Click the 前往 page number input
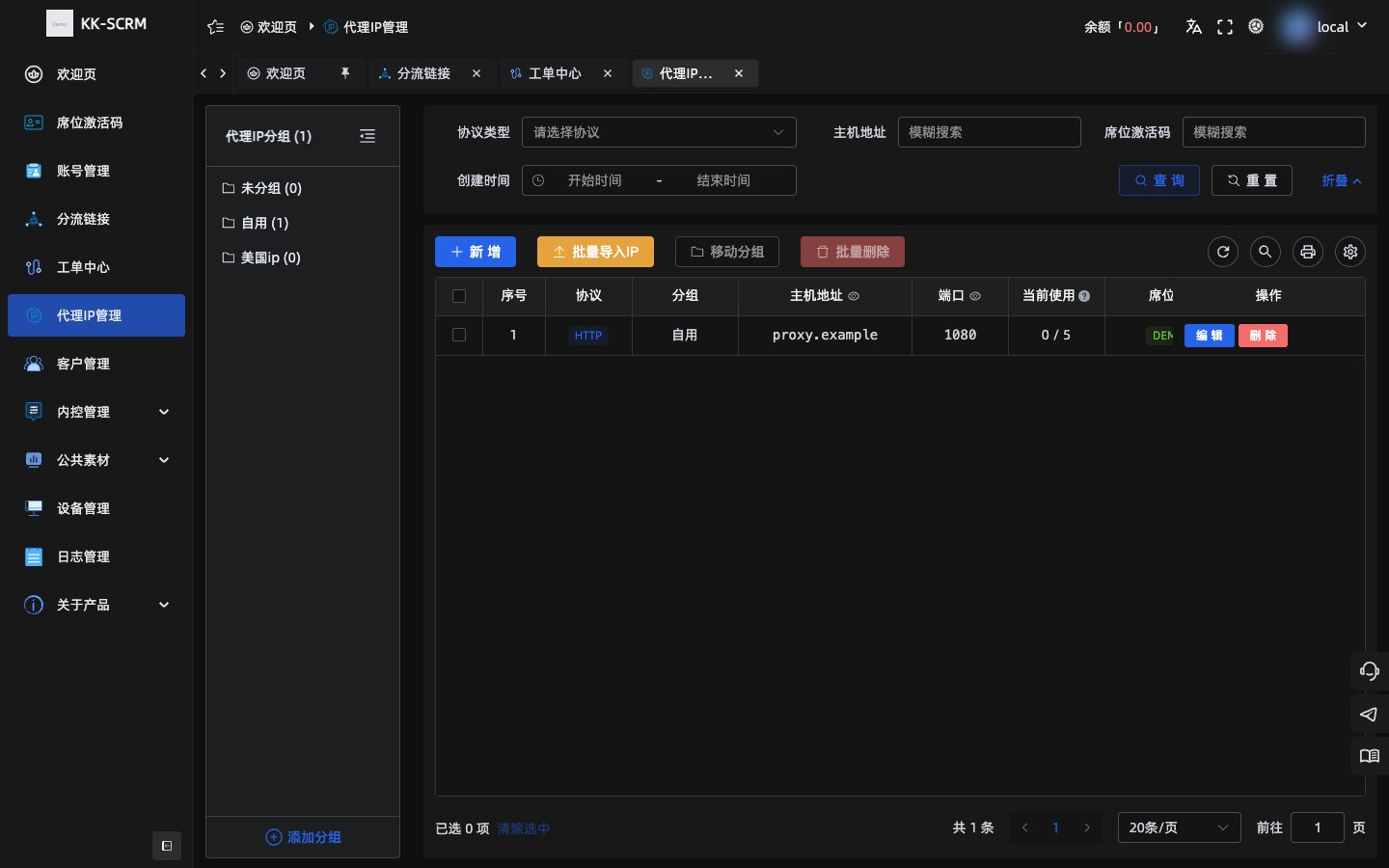This screenshot has height=868, width=1389. [x=1317, y=827]
